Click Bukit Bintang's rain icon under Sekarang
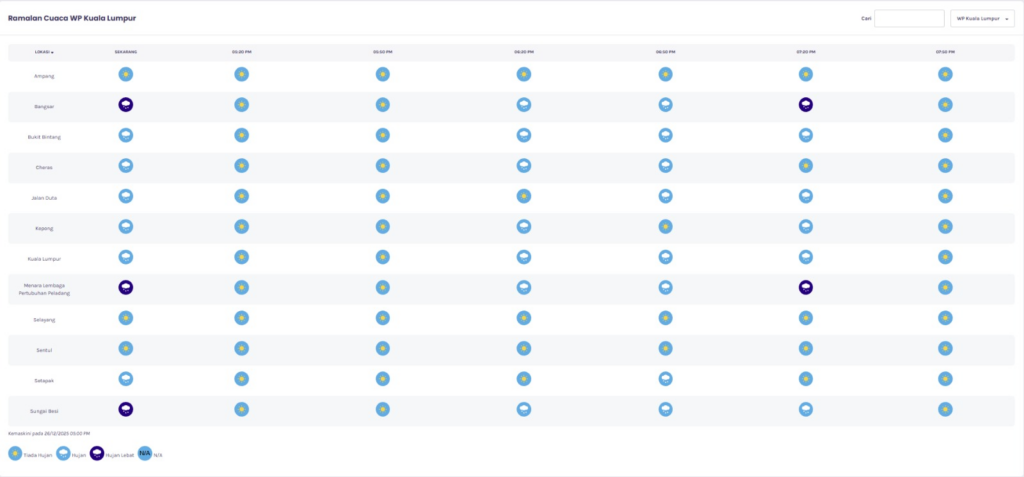Screen dimensions: 1024x477 [126, 135]
